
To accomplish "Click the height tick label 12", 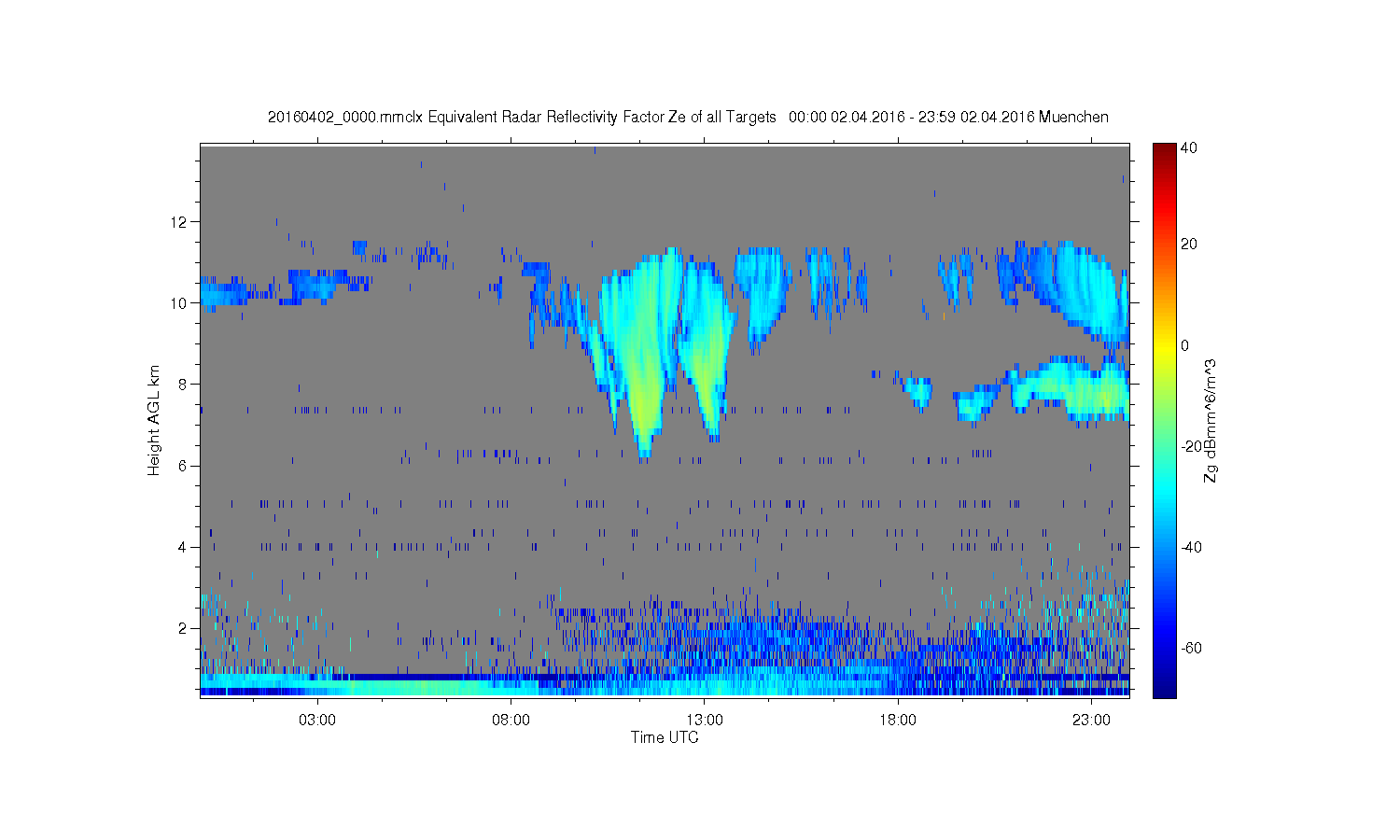I will 179,222.
